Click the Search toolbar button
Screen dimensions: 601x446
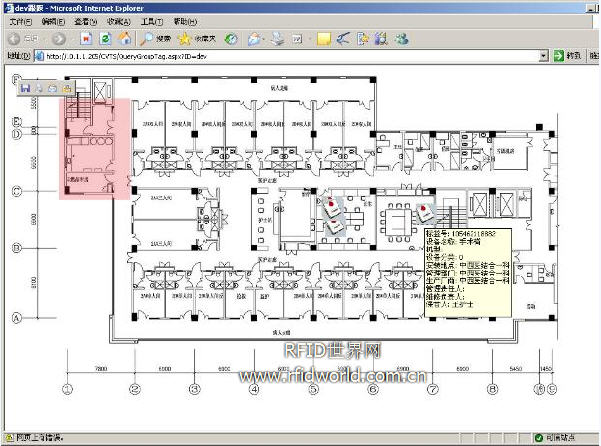pyautogui.click(x=154, y=39)
